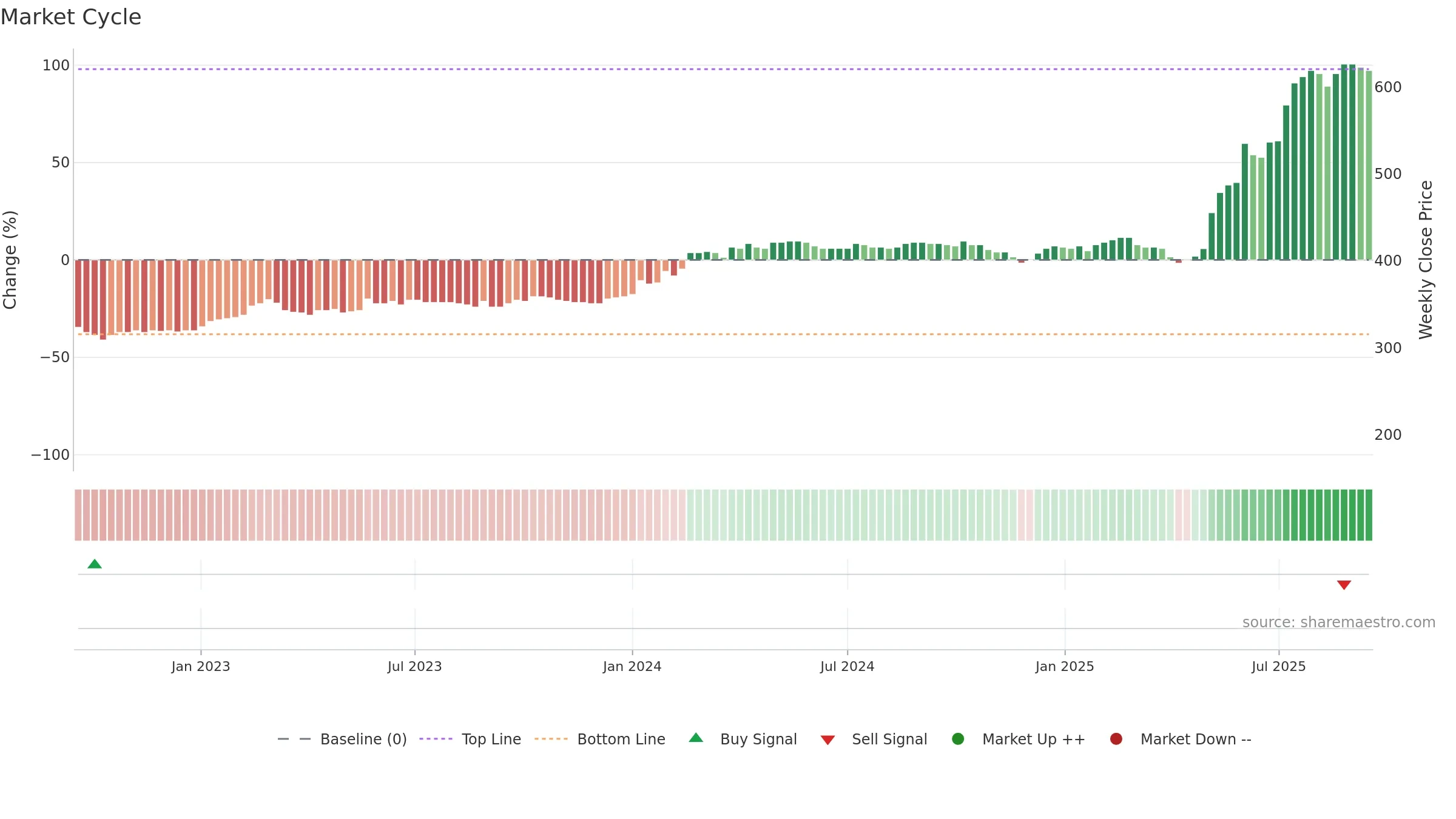Viewport: 1456px width, 819px height.
Task: Click the dark red circle icon in legend
Action: [x=1116, y=739]
